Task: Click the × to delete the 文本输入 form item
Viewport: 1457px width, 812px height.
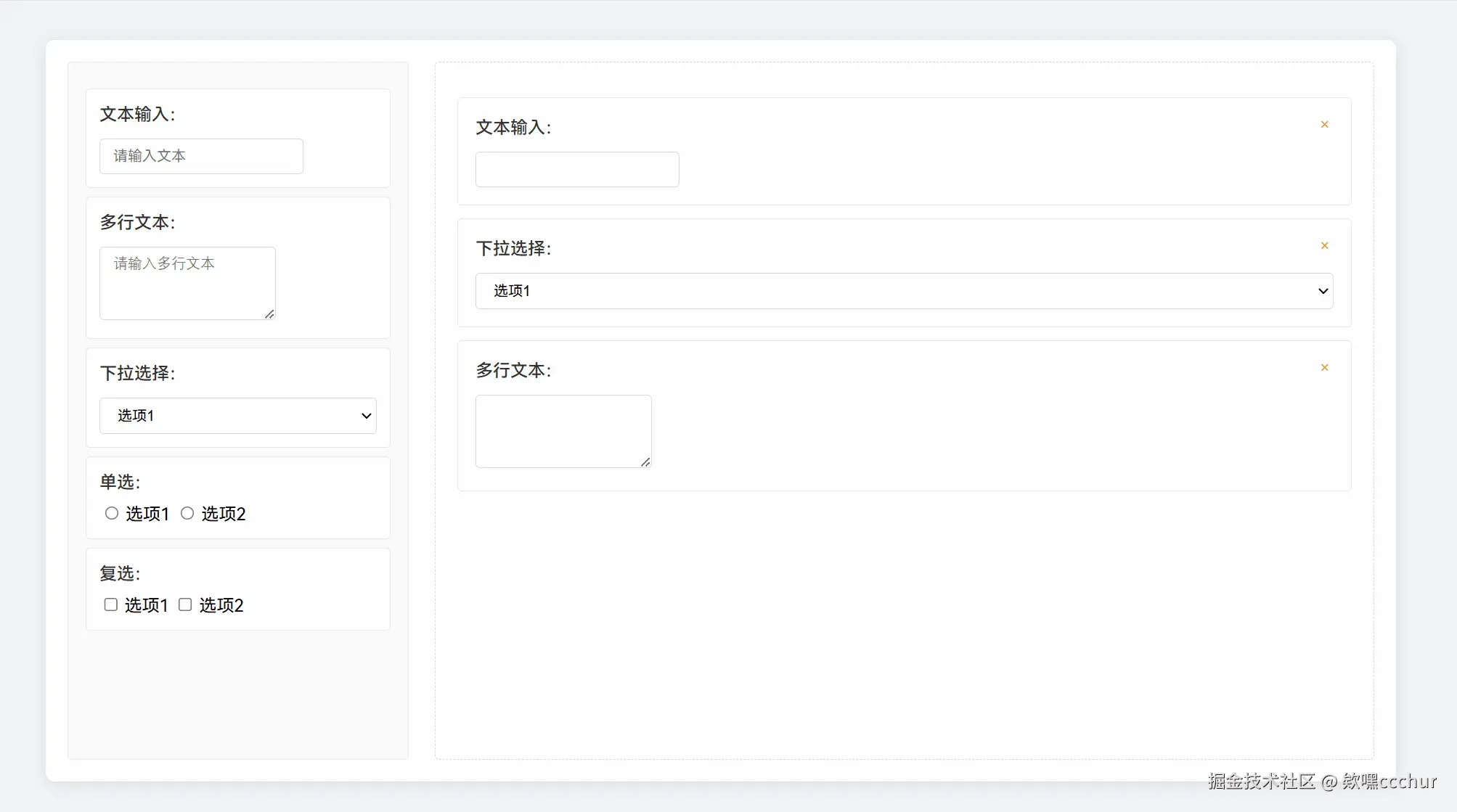Action: click(1324, 124)
